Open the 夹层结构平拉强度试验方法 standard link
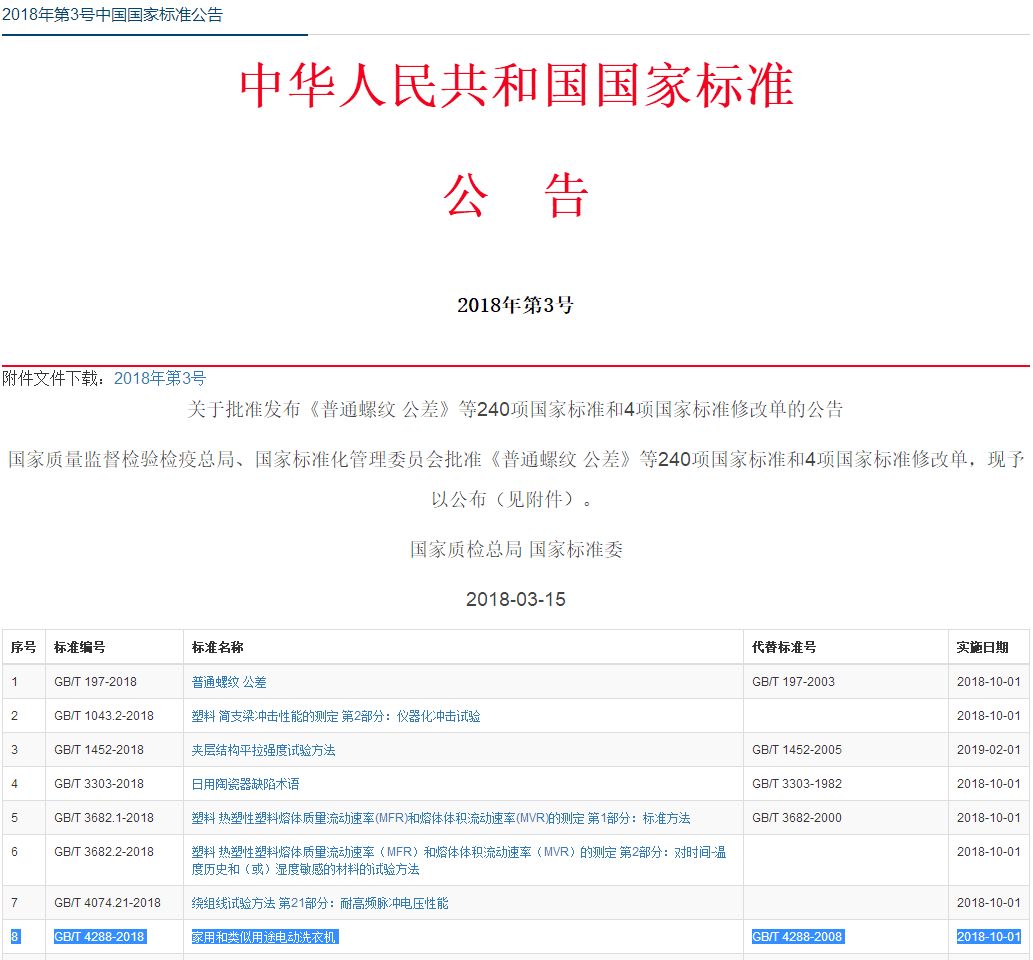Image resolution: width=1033 pixels, height=960 pixels. point(264,750)
